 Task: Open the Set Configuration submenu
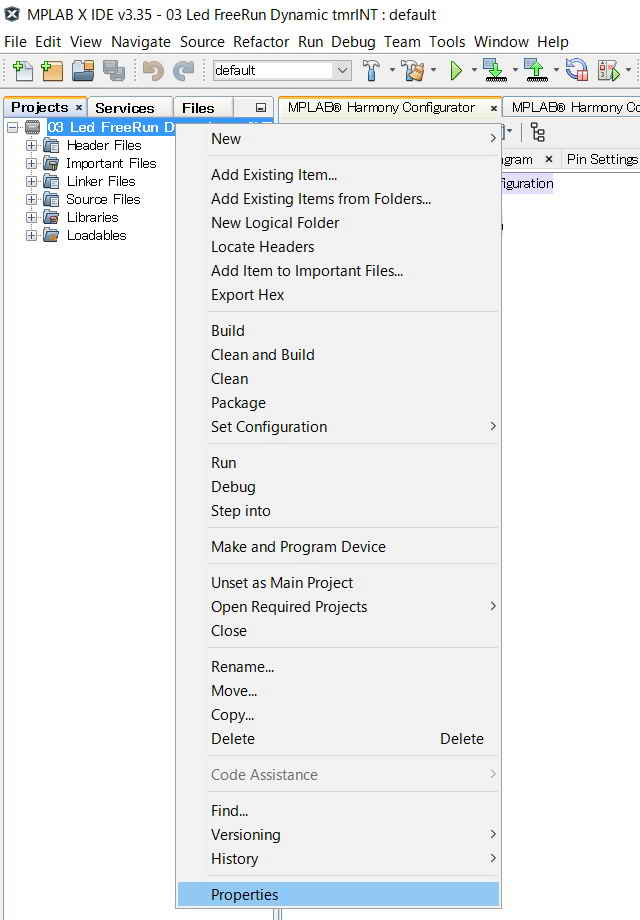click(x=269, y=427)
